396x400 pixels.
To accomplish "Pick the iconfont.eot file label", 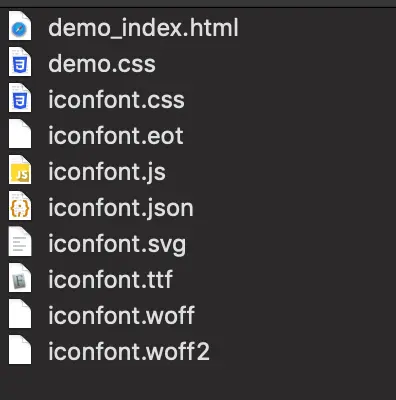I will pyautogui.click(x=116, y=136).
